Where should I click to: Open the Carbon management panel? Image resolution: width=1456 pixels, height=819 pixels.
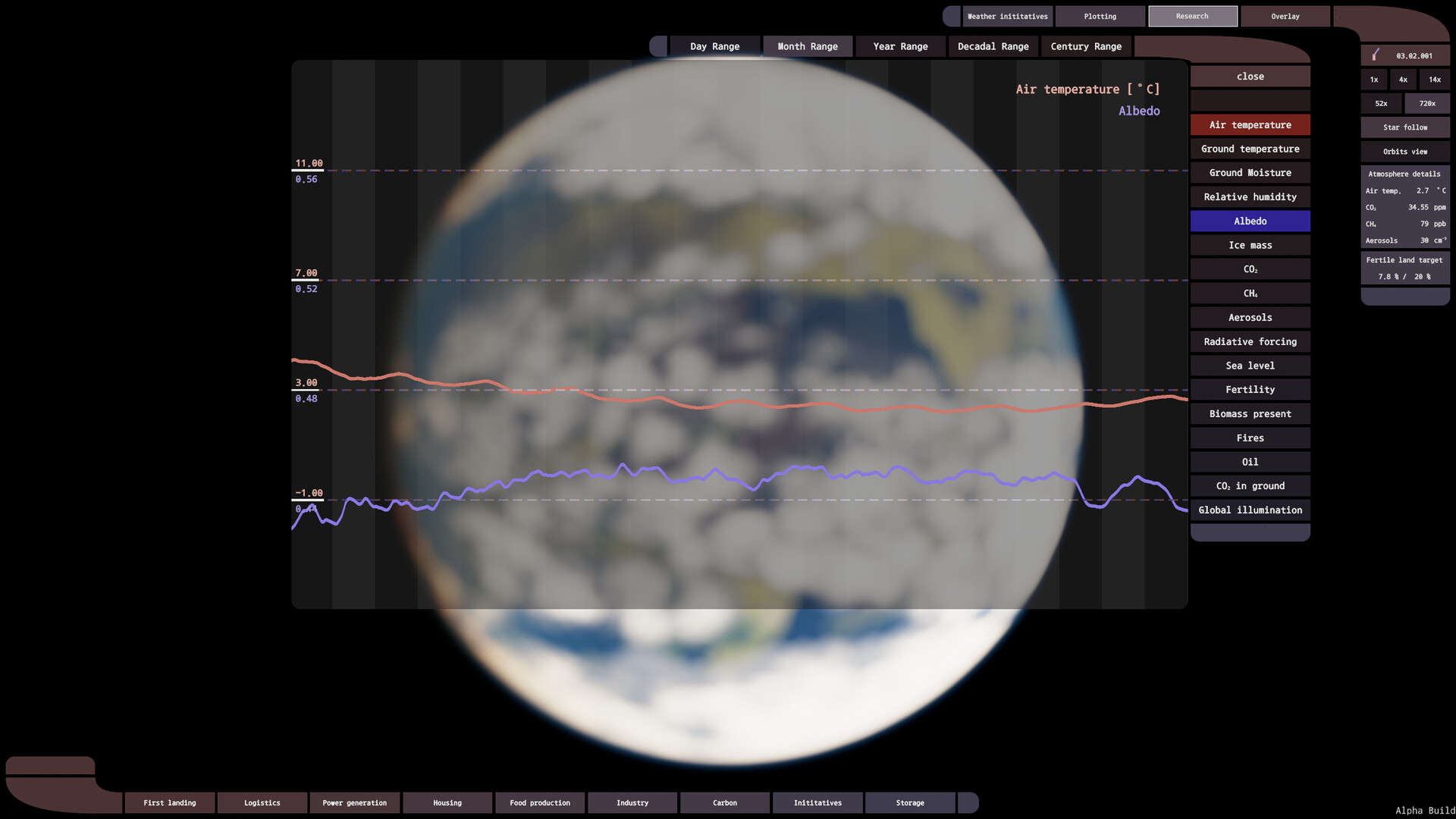tap(724, 802)
